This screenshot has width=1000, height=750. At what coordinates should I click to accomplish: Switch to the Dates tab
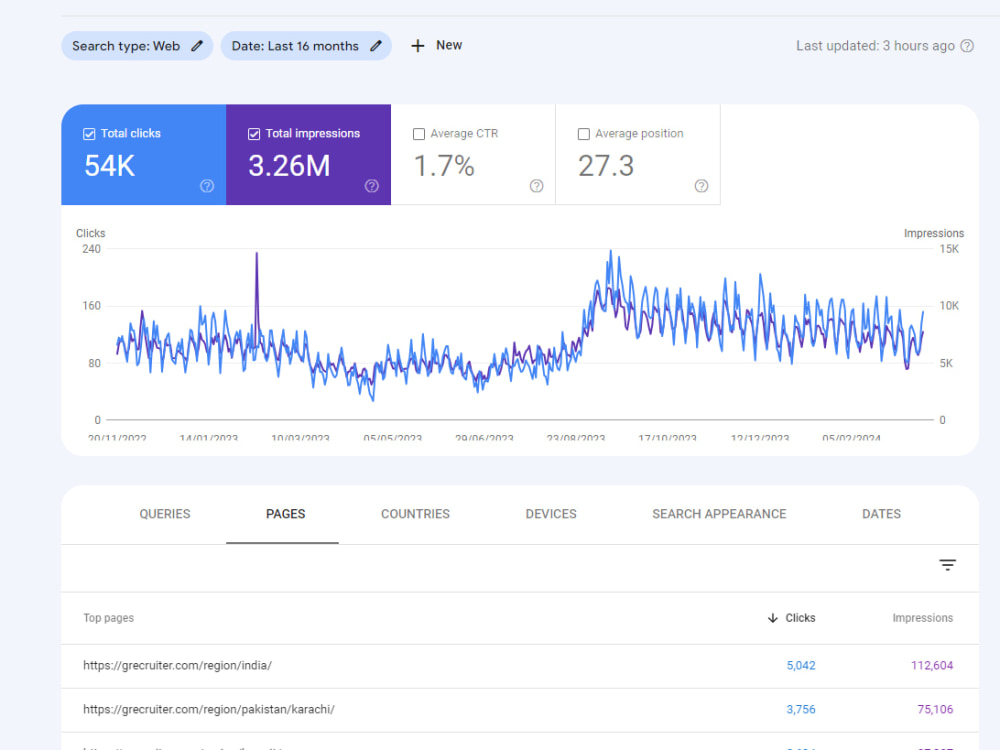(881, 514)
